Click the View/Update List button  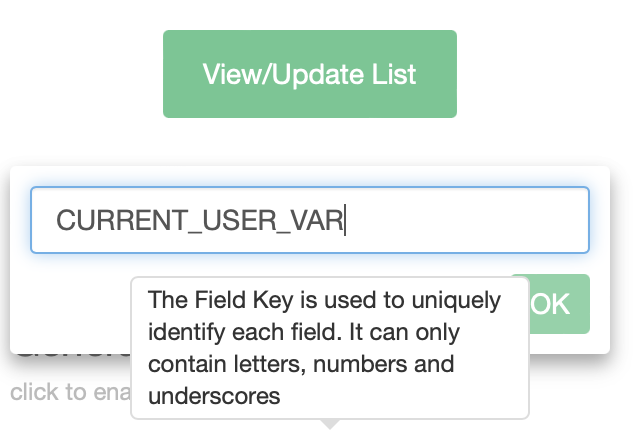point(310,74)
